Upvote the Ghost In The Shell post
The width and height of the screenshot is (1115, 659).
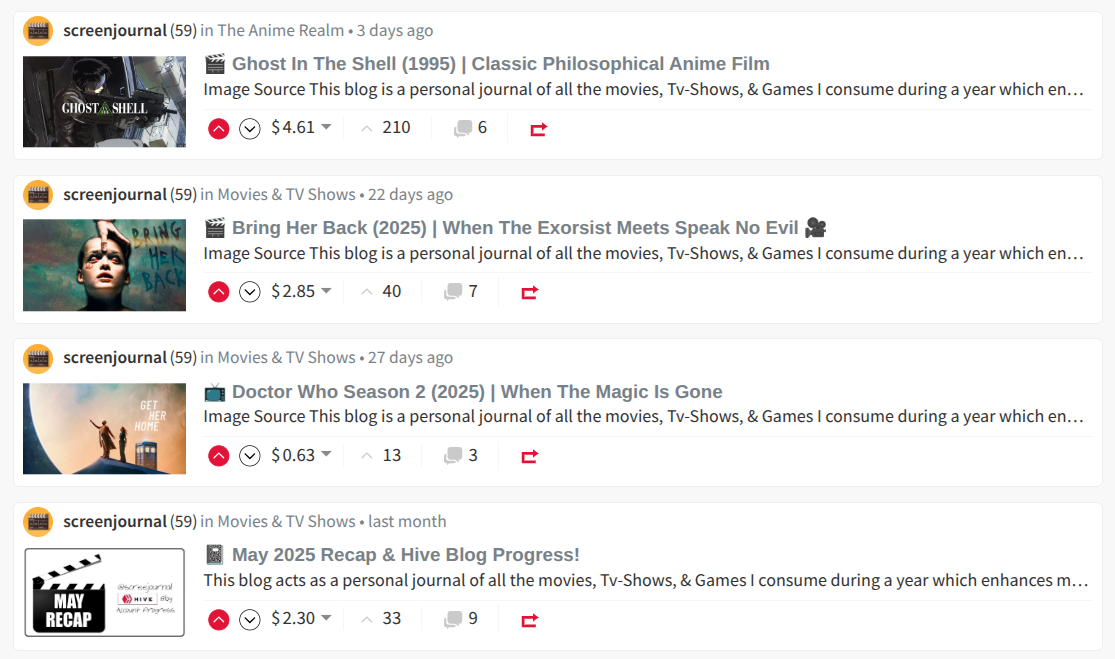pos(218,129)
